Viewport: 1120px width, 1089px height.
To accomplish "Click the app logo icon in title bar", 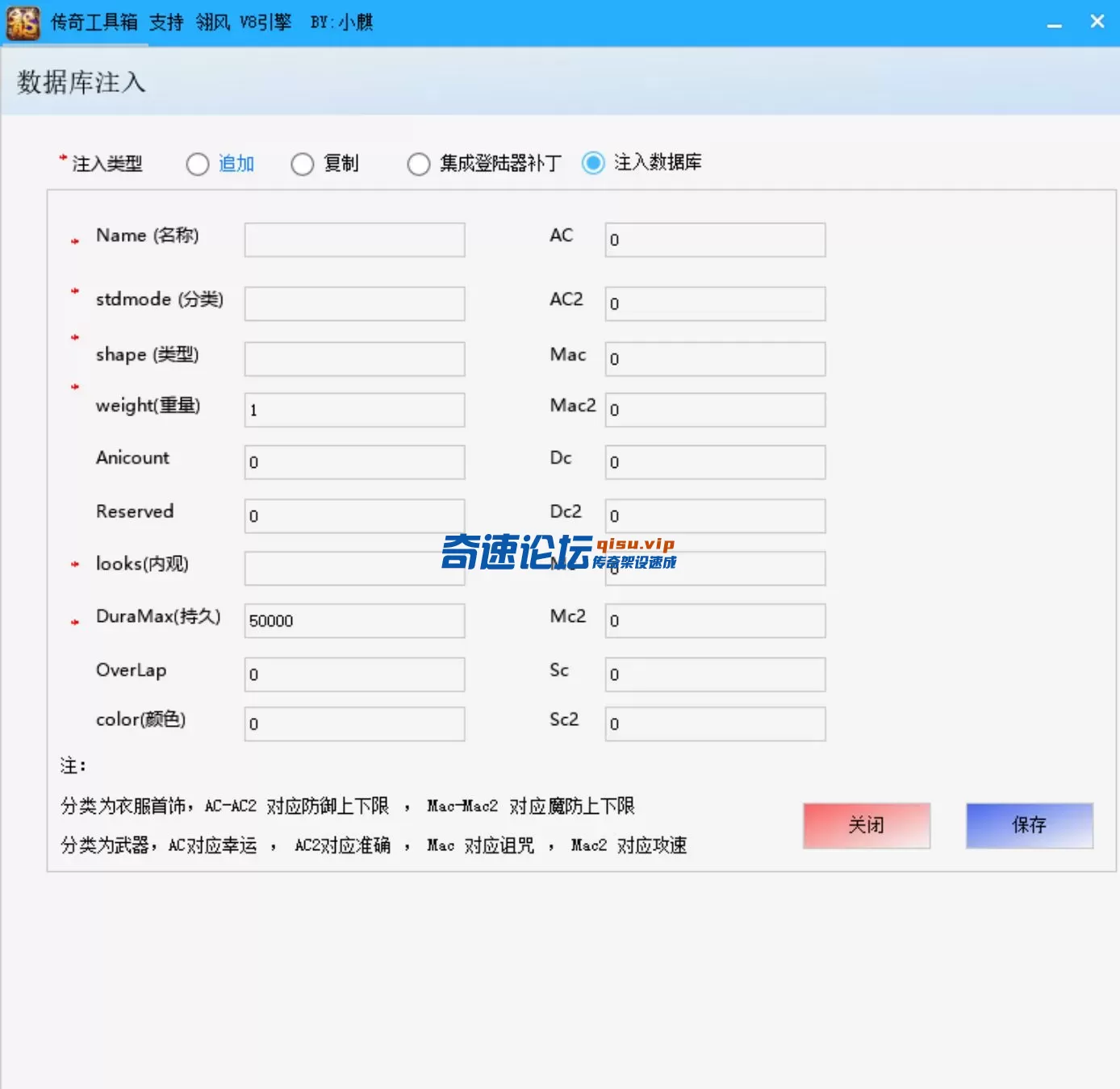I will (x=23, y=23).
